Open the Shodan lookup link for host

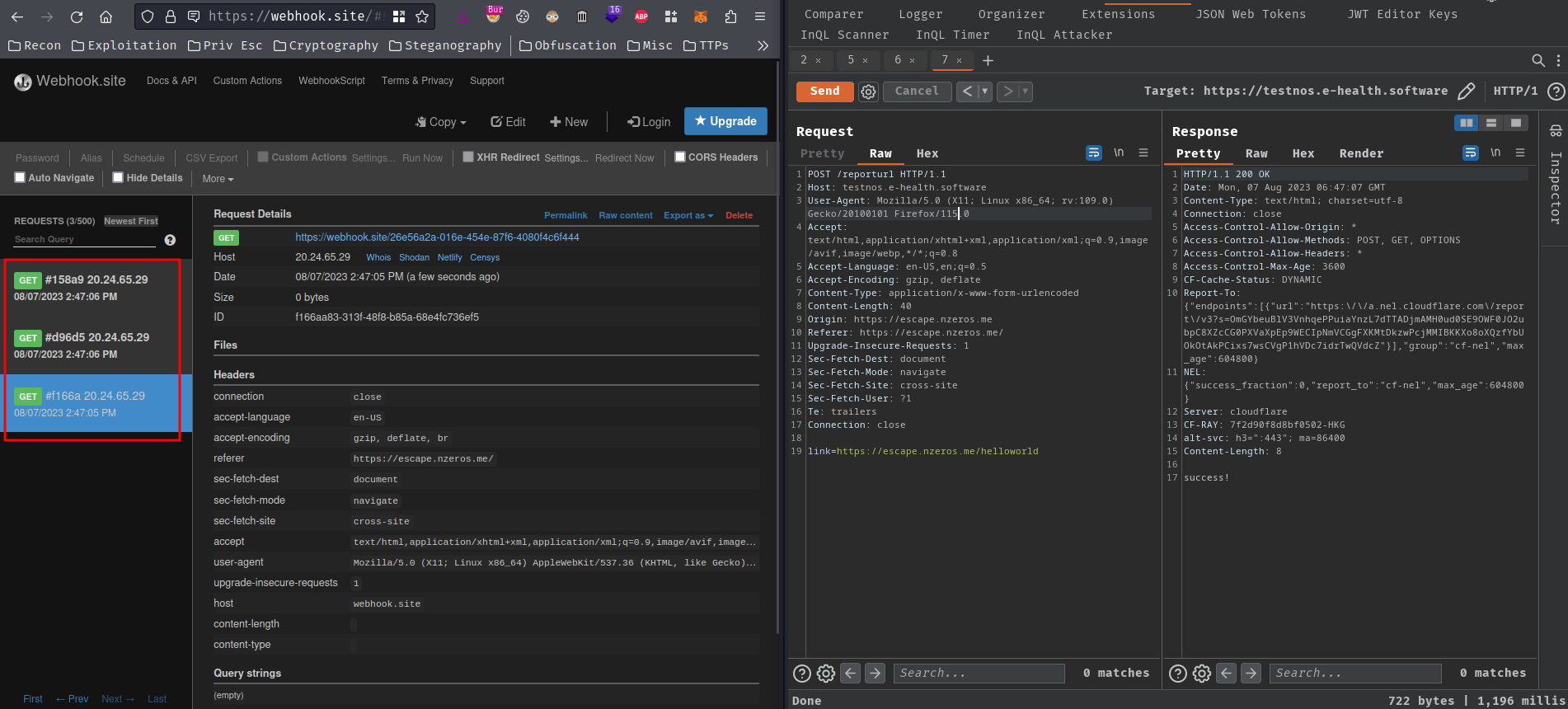click(x=414, y=257)
